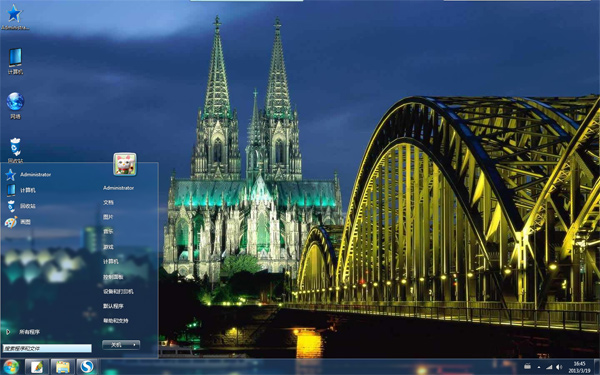600x375 pixels.
Task: Select the 计算机 desktop icon
Action: (15, 61)
